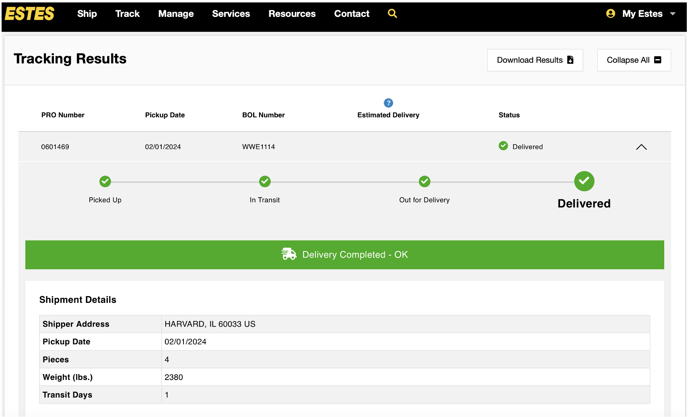This screenshot has width=688, height=417.
Task: Click the Picked Up checkmark step
Action: (x=105, y=181)
